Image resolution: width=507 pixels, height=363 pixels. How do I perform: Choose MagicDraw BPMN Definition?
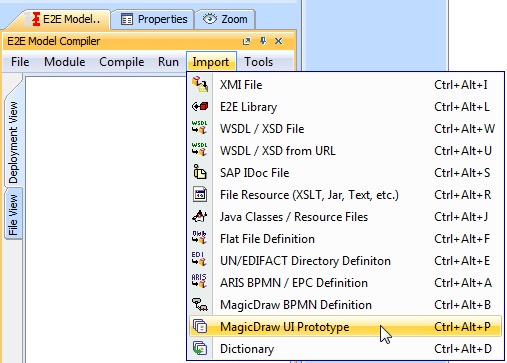(x=345, y=305)
